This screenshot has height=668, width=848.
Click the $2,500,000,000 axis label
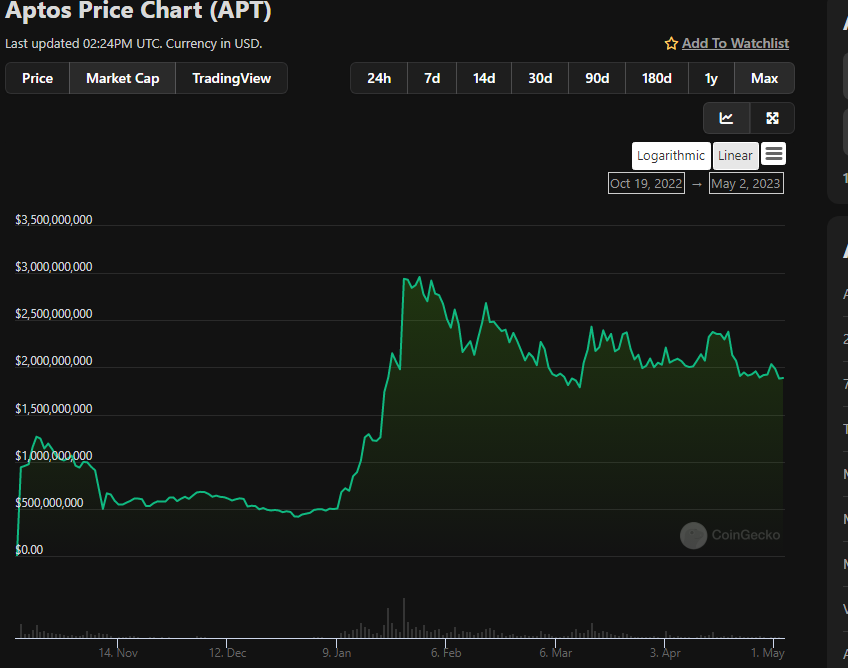[54, 314]
